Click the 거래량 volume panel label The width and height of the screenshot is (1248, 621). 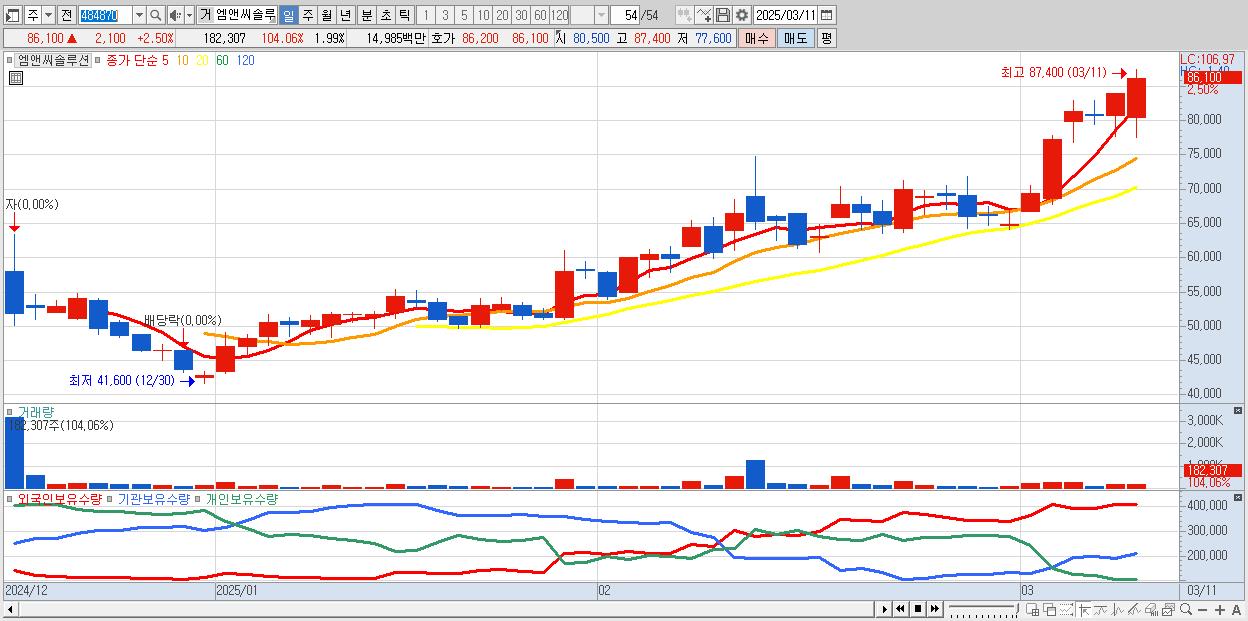(35, 411)
